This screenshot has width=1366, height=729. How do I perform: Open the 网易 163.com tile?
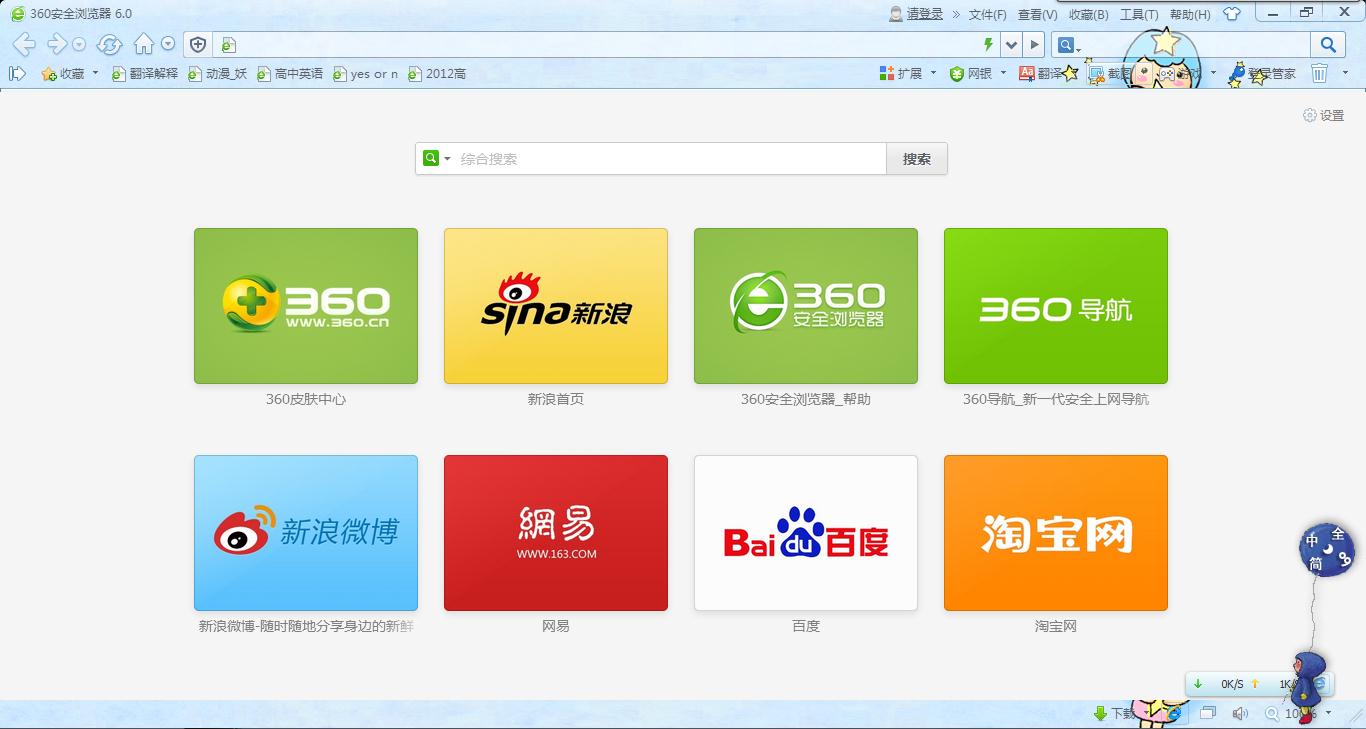point(556,533)
